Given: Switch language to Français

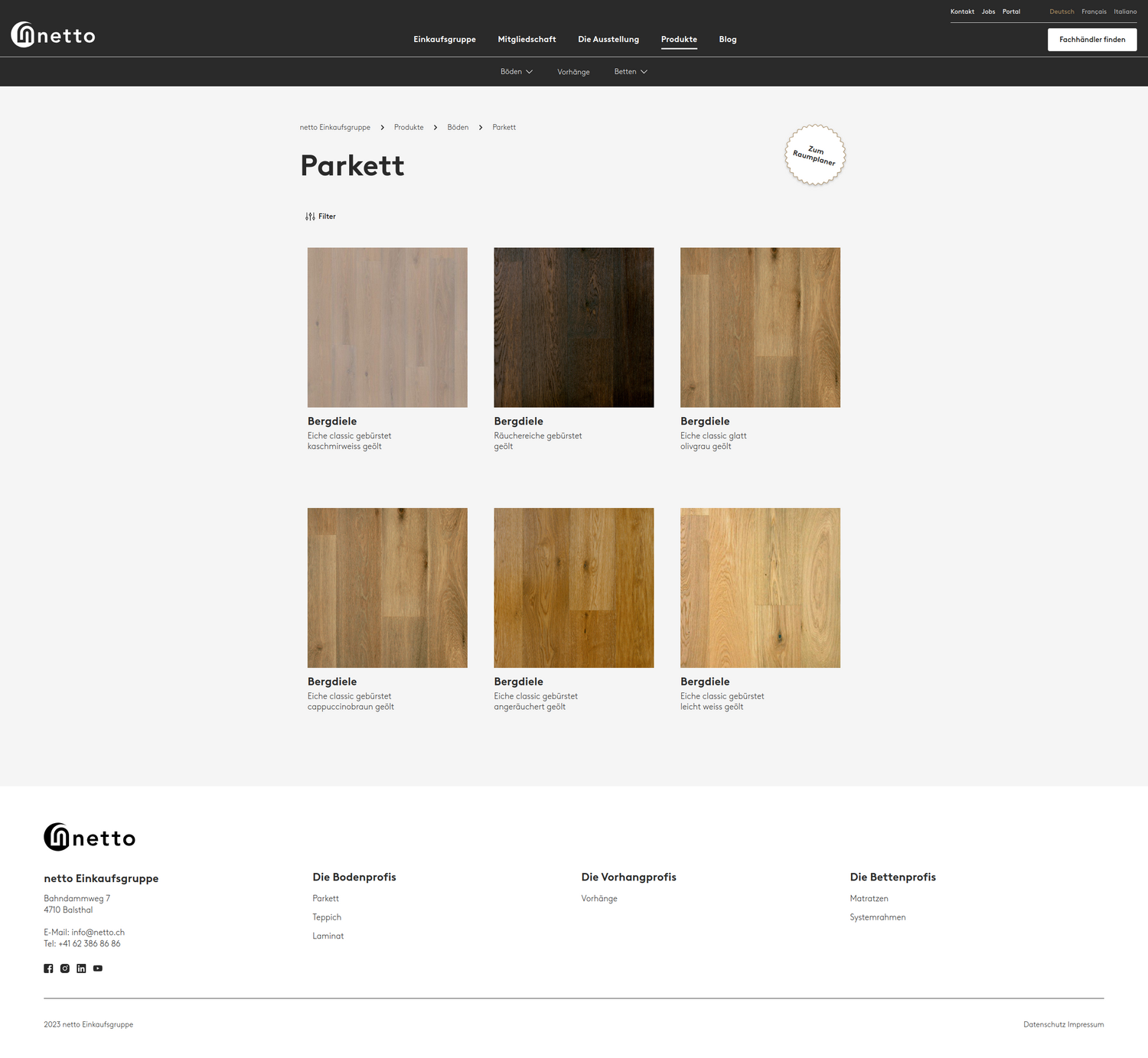Looking at the screenshot, I should coord(1094,11).
